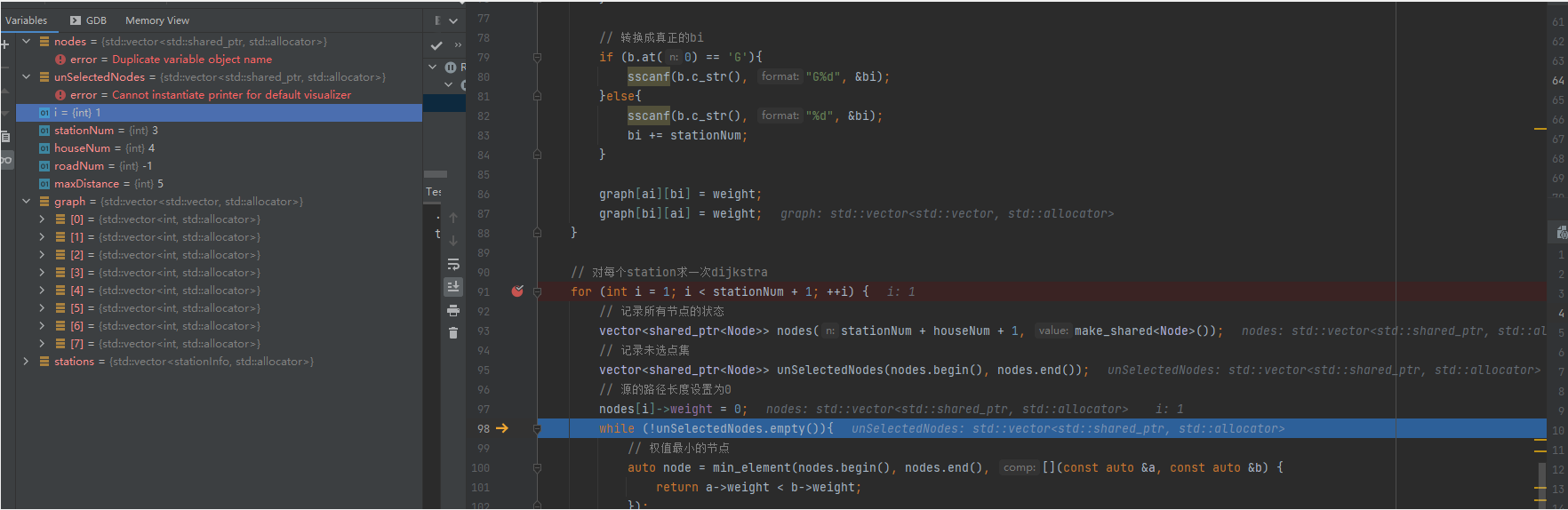
Task: Click the icon on the far right edge
Action: (x=1562, y=233)
